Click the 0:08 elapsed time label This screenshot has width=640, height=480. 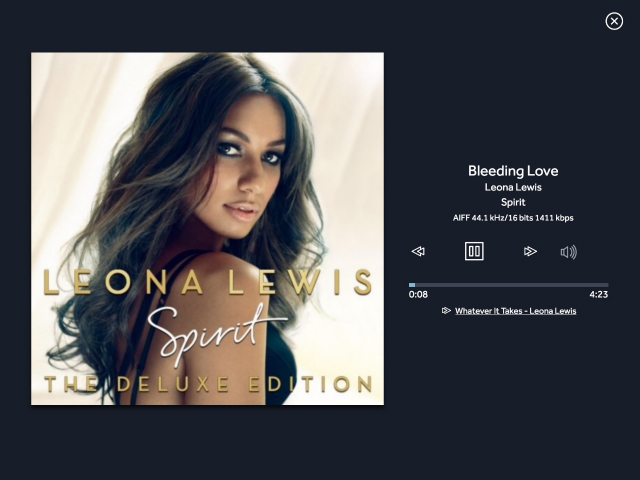pyautogui.click(x=418, y=294)
